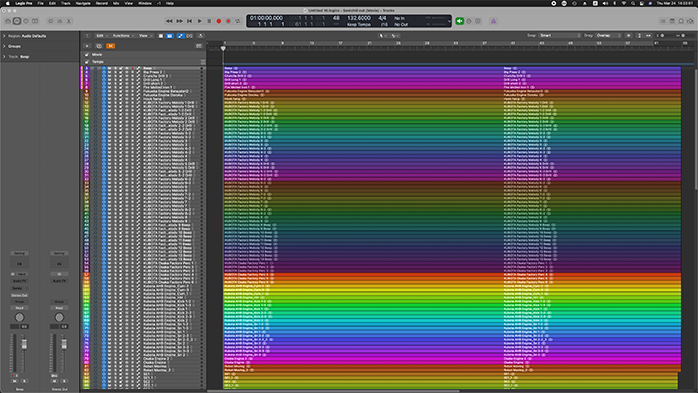Open Smart Controls icon
The height and width of the screenshot is (393, 698).
(x=50, y=21)
